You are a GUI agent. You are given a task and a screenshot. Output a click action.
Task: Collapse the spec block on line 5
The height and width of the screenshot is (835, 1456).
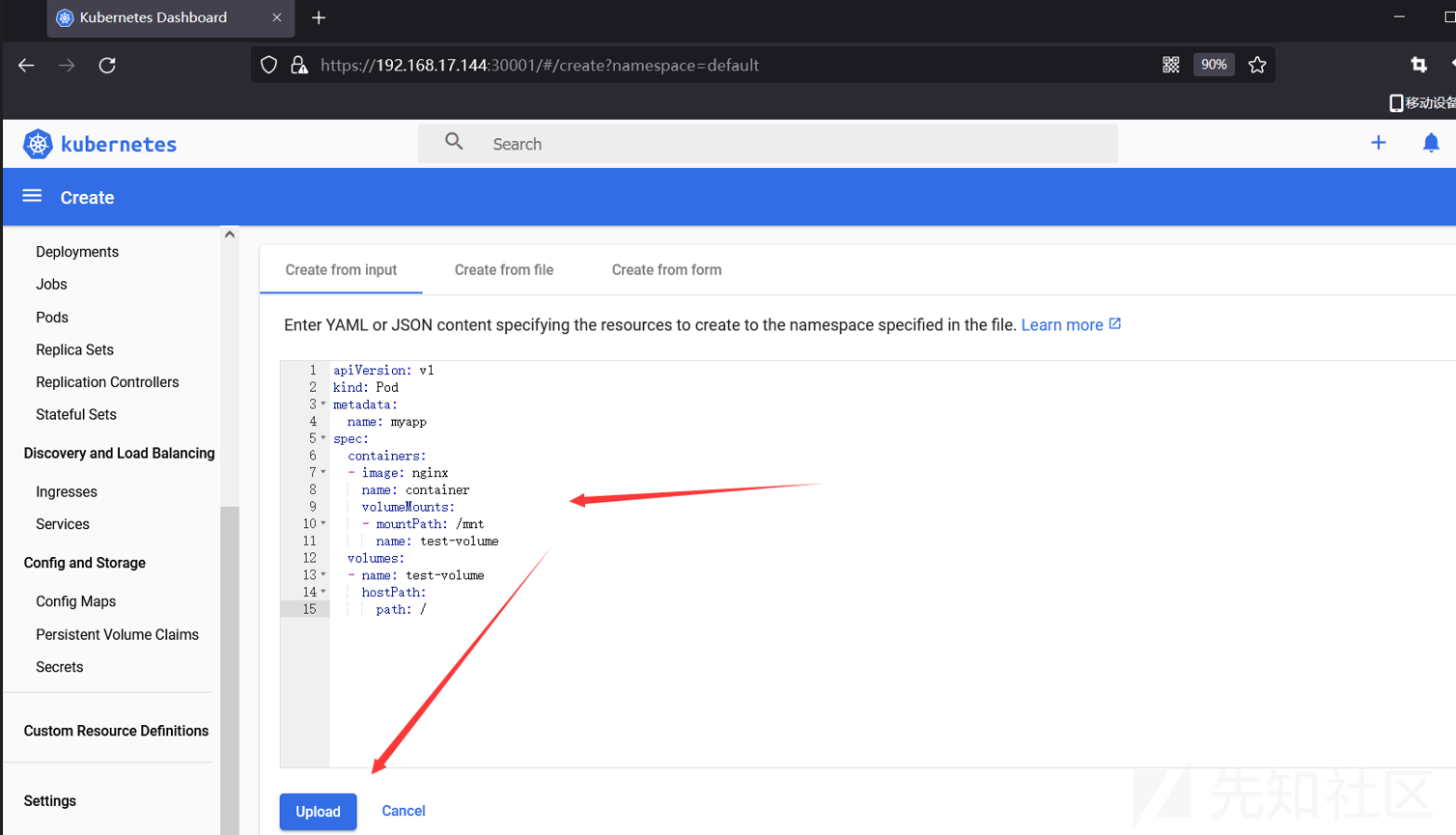tap(323, 438)
